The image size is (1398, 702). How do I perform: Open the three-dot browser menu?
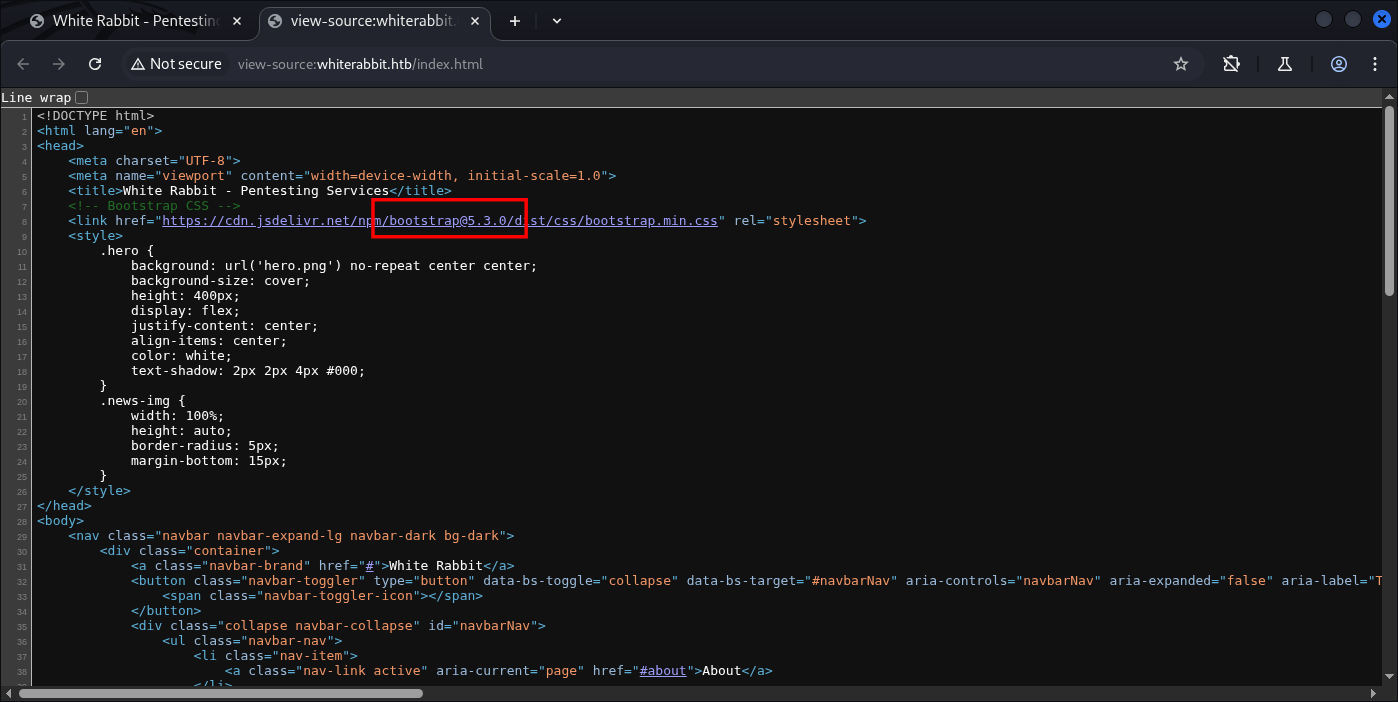tap(1375, 64)
